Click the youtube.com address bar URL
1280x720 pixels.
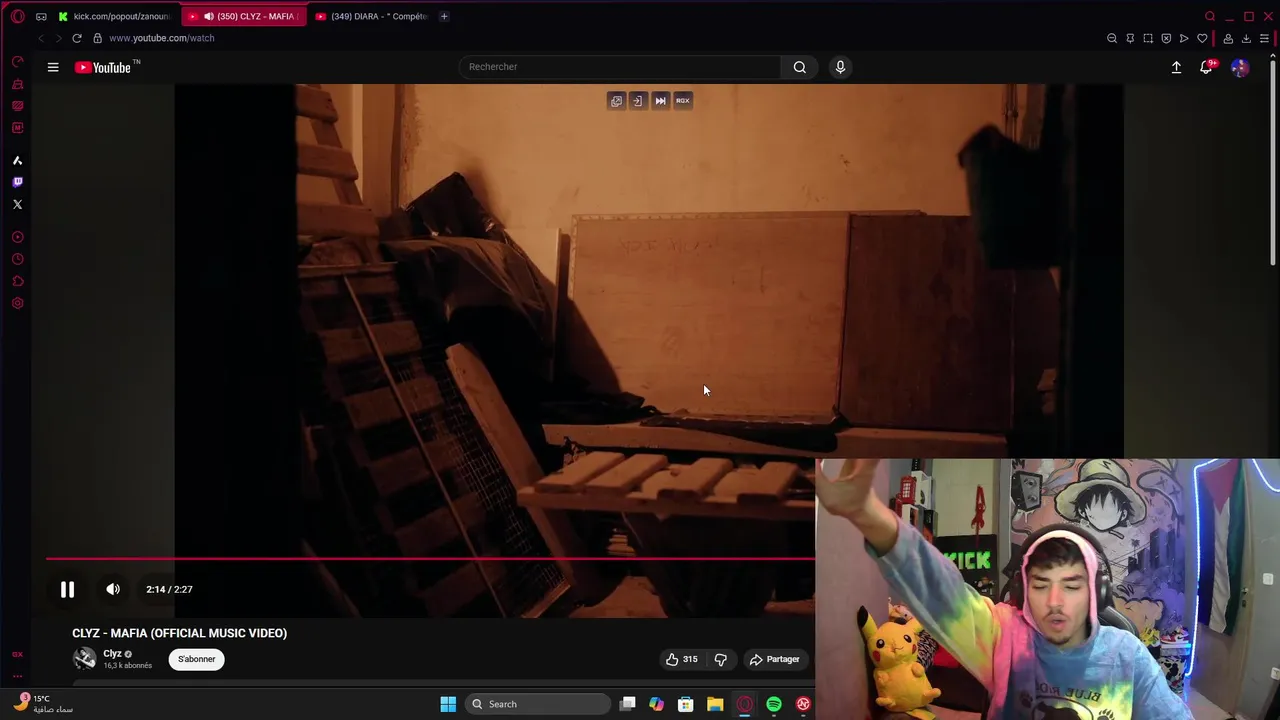[161, 38]
